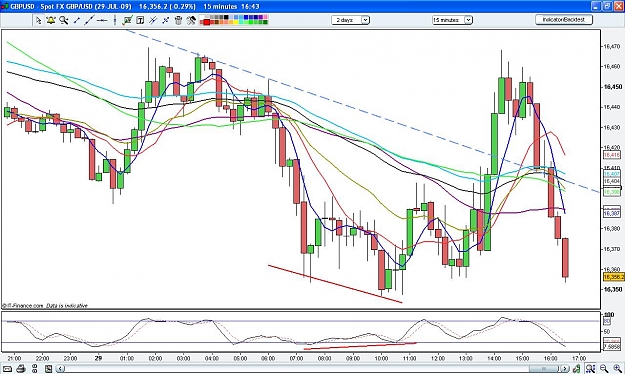Click the zoom in magnifier at bottom right
This screenshot has width=625, height=374.
(x=617, y=368)
